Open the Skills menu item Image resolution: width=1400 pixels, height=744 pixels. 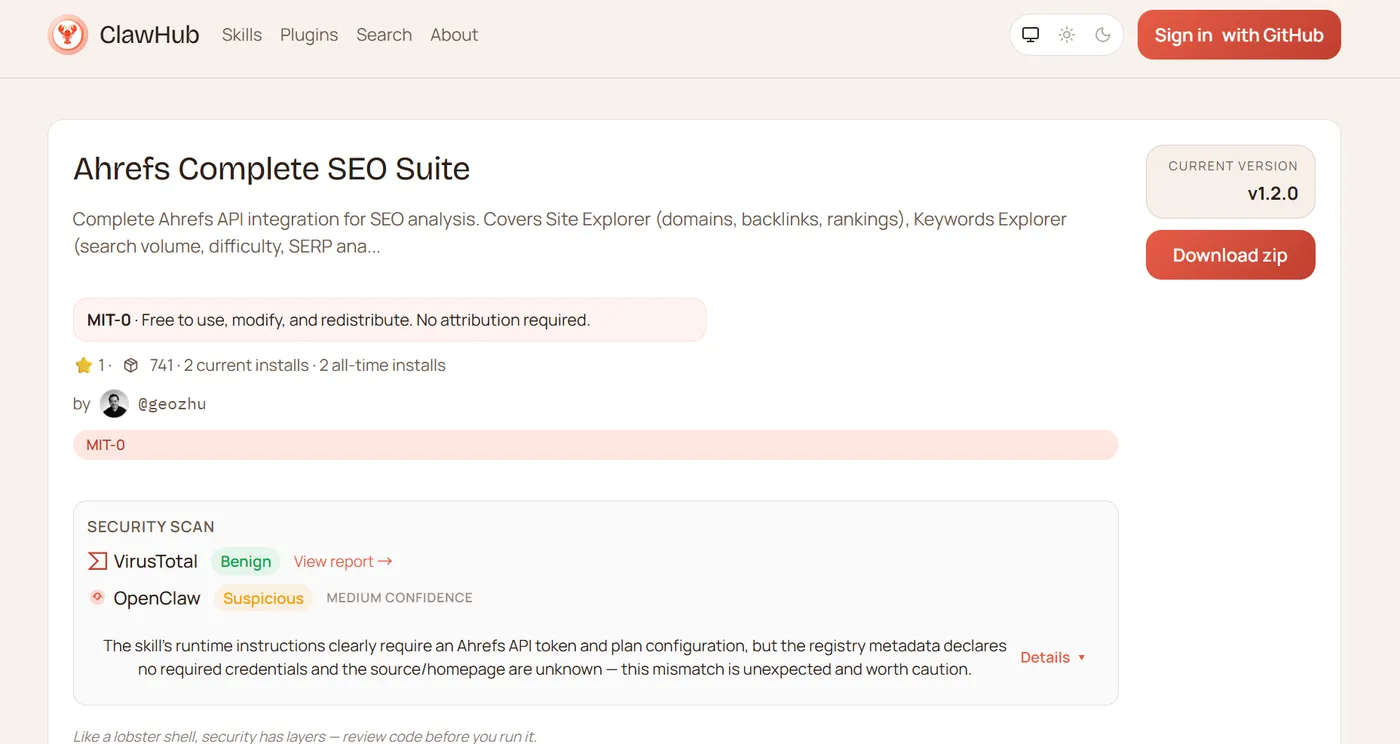pyautogui.click(x=242, y=35)
